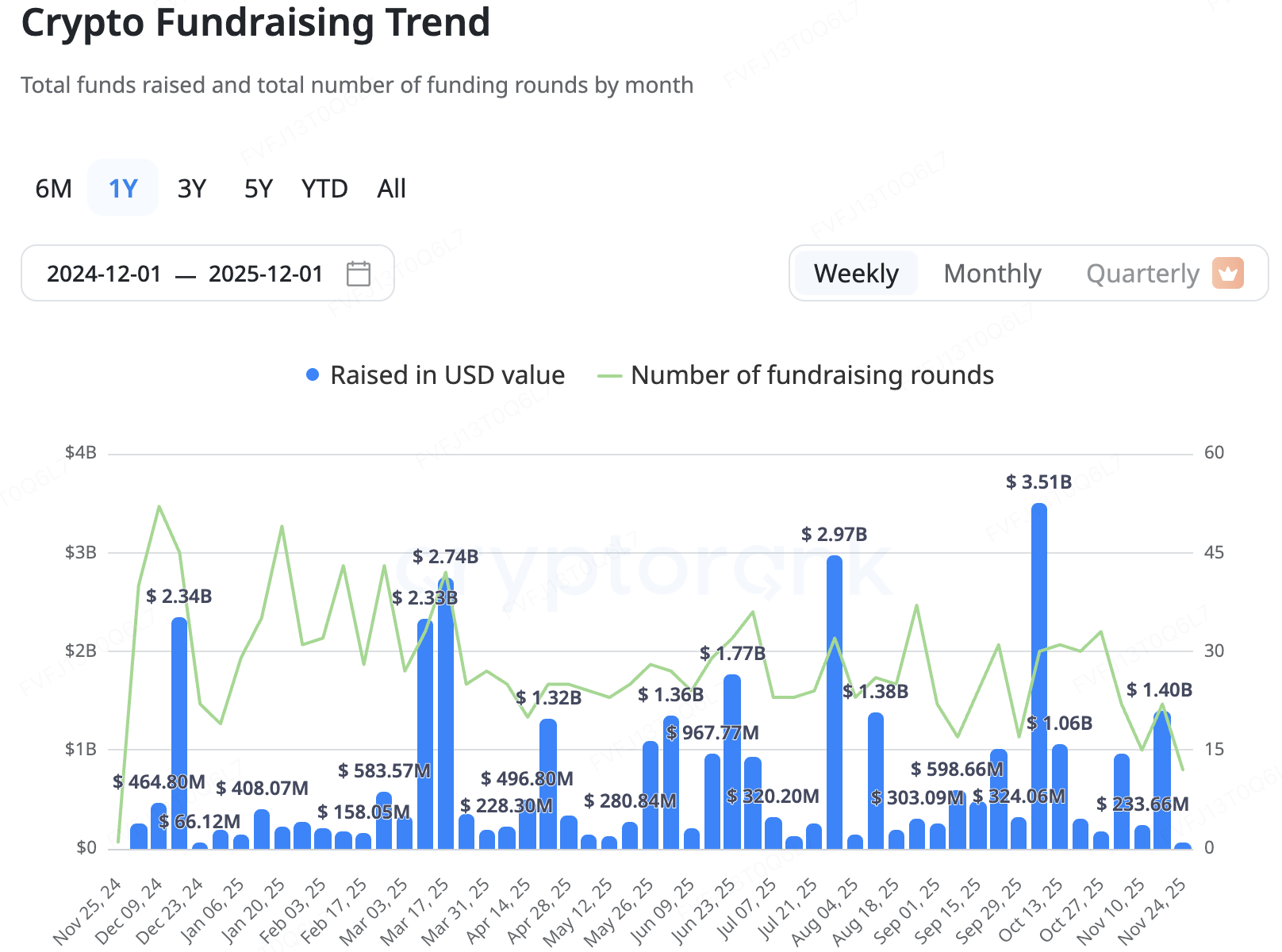Choose the 5Y time range

[259, 189]
